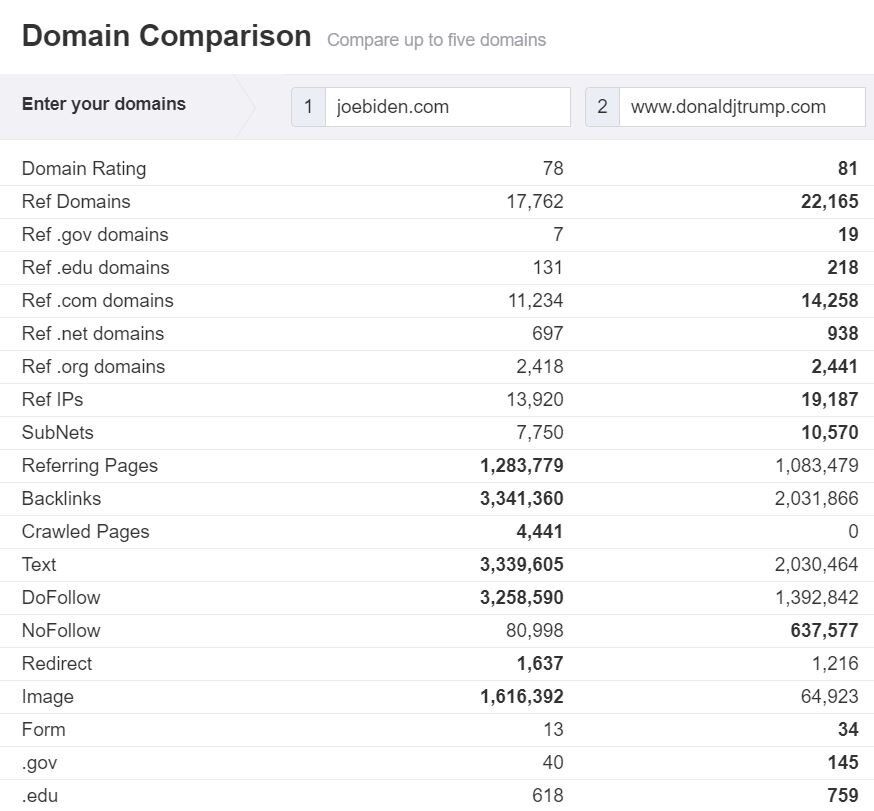Screen dimensions: 874x811
Task: Click Redirect value 1,216
Action: coord(834,663)
